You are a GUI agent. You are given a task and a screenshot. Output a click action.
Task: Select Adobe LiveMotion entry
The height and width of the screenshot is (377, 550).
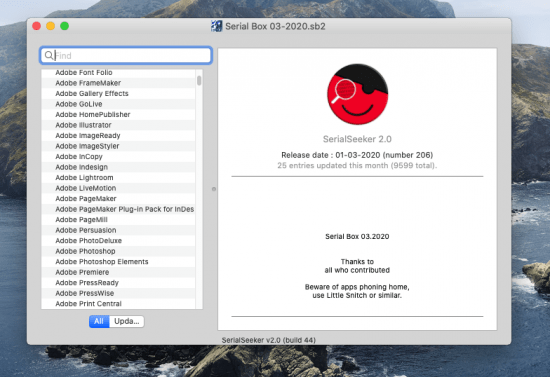tap(119, 188)
